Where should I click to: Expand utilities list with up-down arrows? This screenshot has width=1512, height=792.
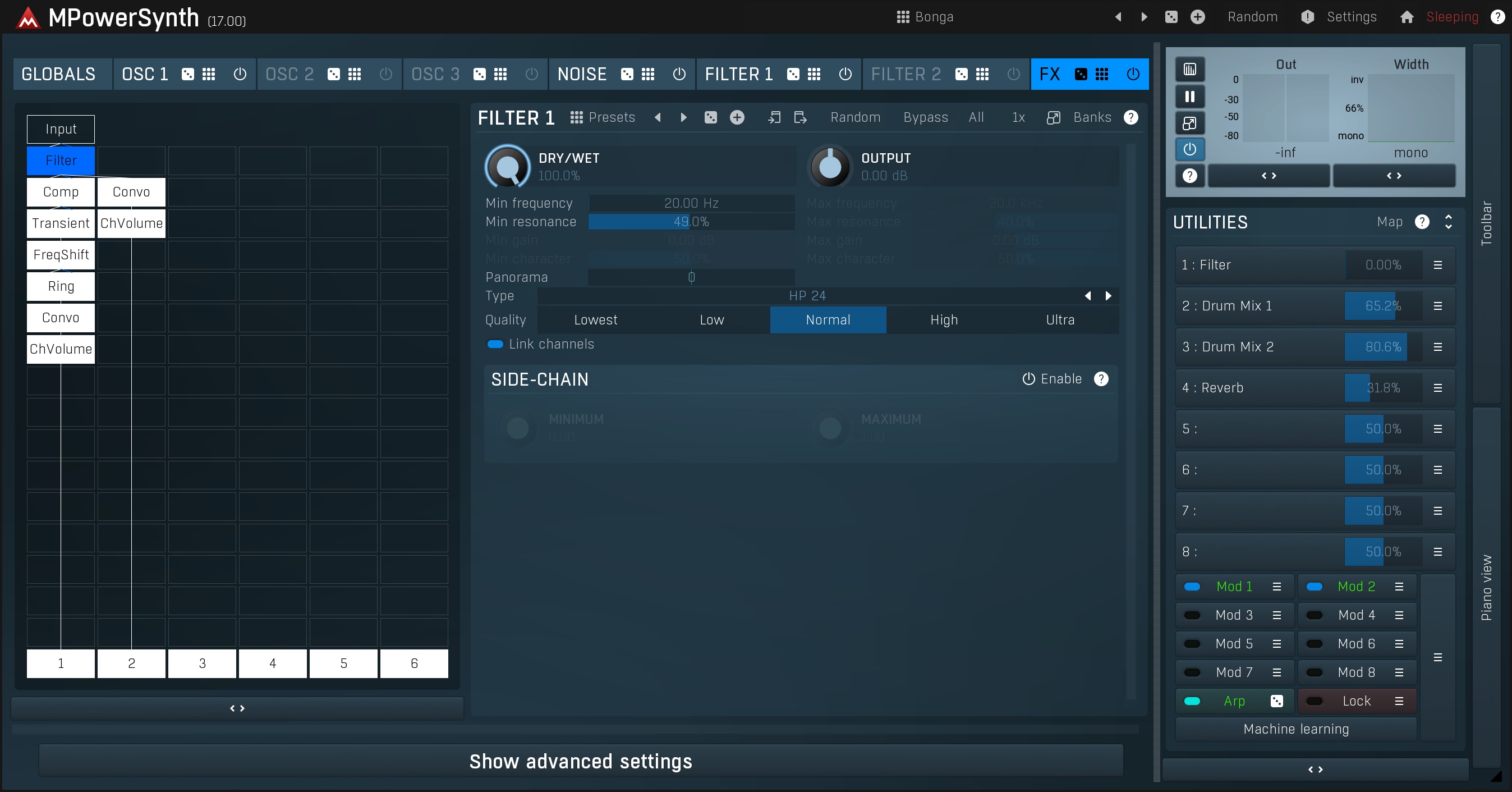[x=1449, y=222]
